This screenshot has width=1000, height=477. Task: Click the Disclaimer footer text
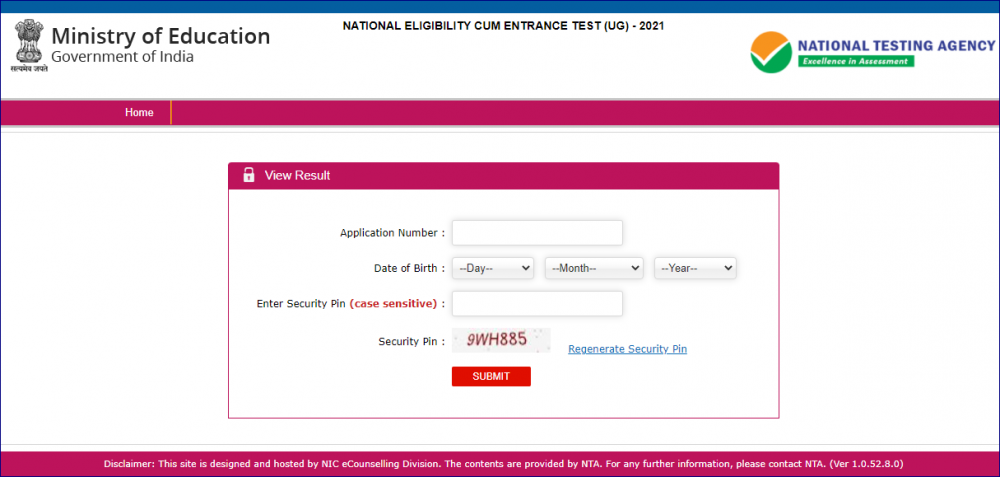point(503,464)
